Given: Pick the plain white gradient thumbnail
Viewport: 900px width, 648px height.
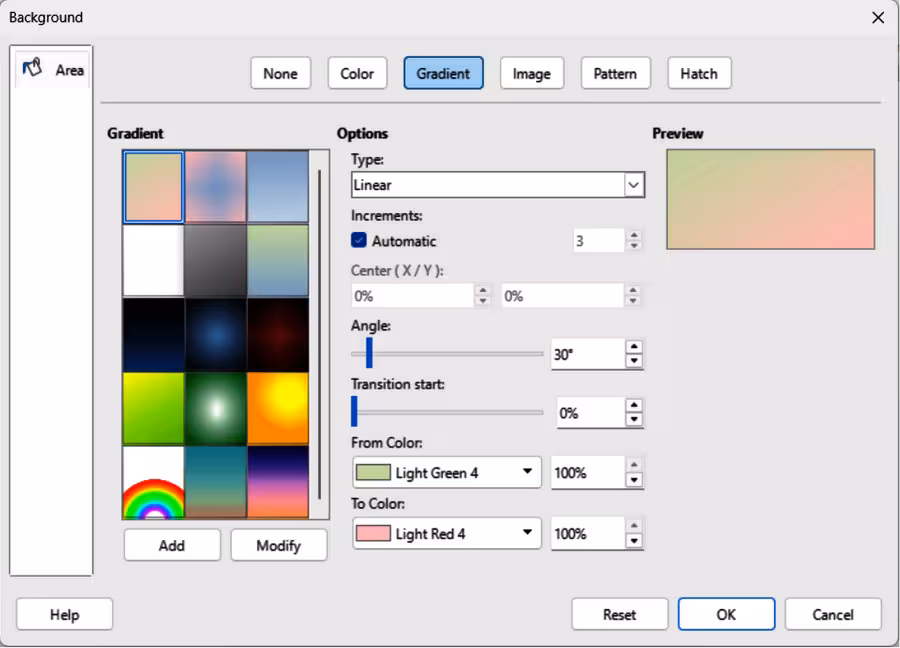Looking at the screenshot, I should [x=153, y=260].
